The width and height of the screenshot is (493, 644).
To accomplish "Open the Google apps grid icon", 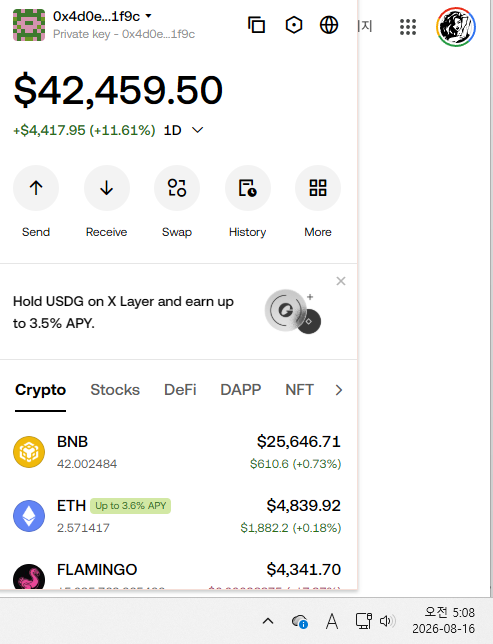I will tap(408, 27).
